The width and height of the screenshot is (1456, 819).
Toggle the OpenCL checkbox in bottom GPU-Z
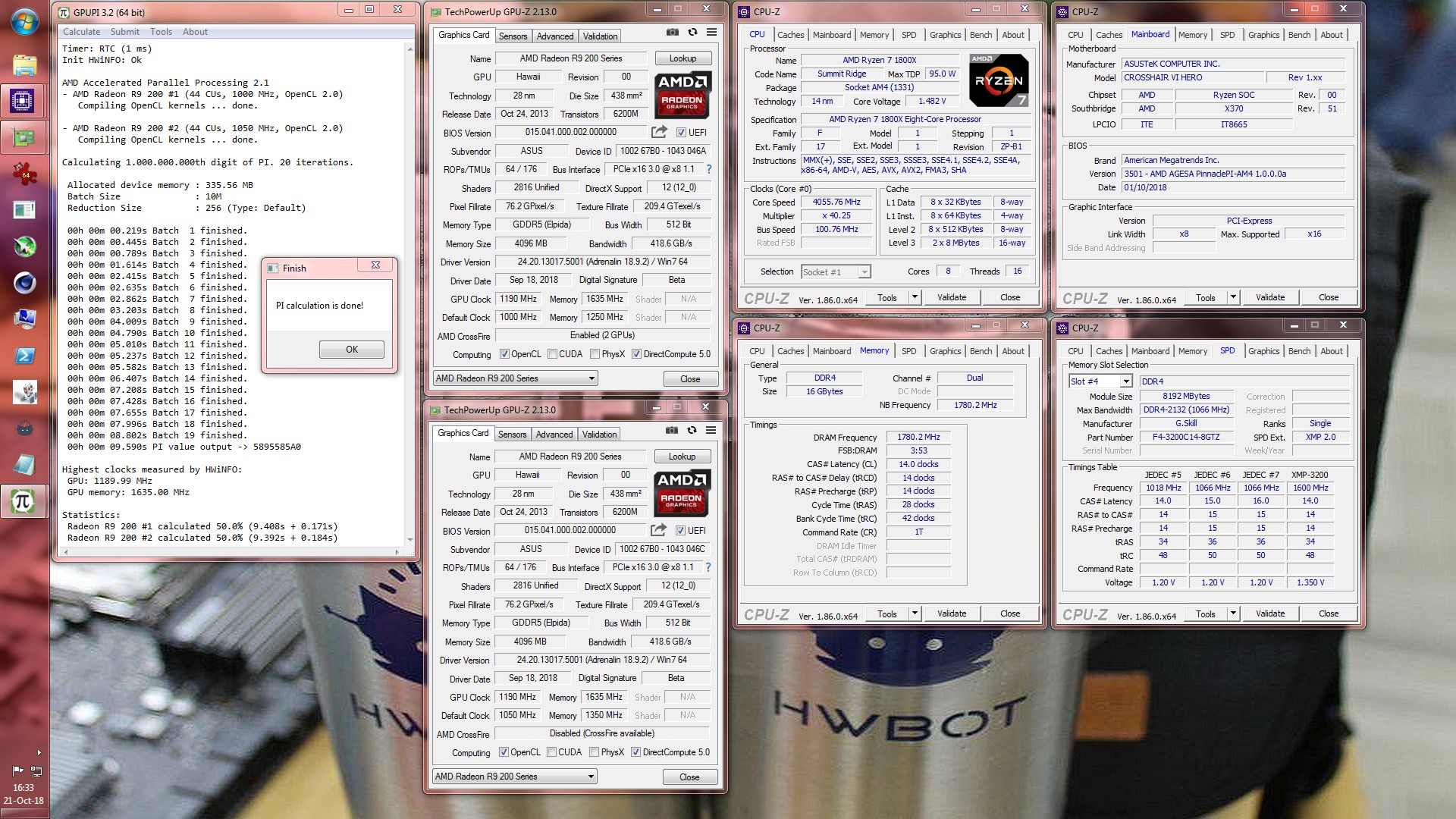pos(504,752)
